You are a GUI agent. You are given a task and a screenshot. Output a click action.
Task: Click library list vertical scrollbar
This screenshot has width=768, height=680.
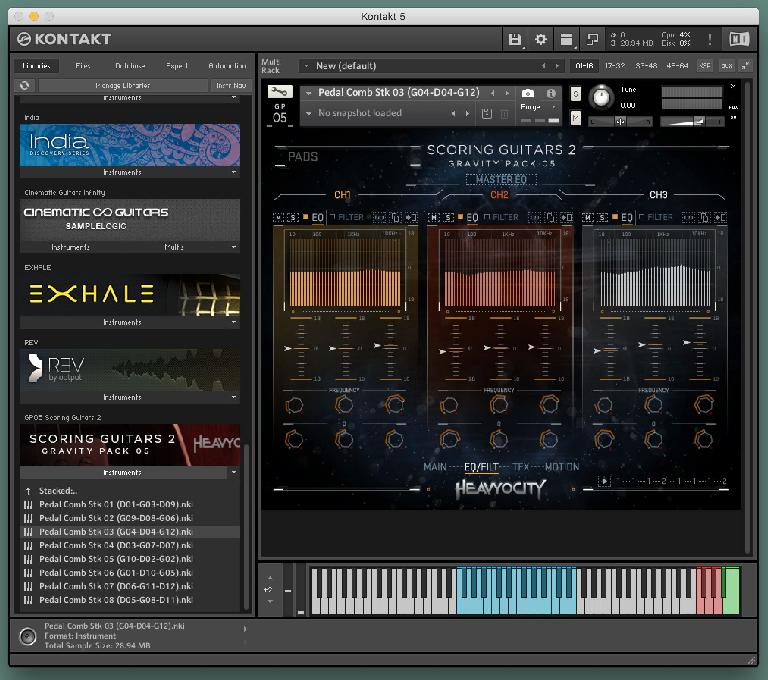[x=246, y=526]
